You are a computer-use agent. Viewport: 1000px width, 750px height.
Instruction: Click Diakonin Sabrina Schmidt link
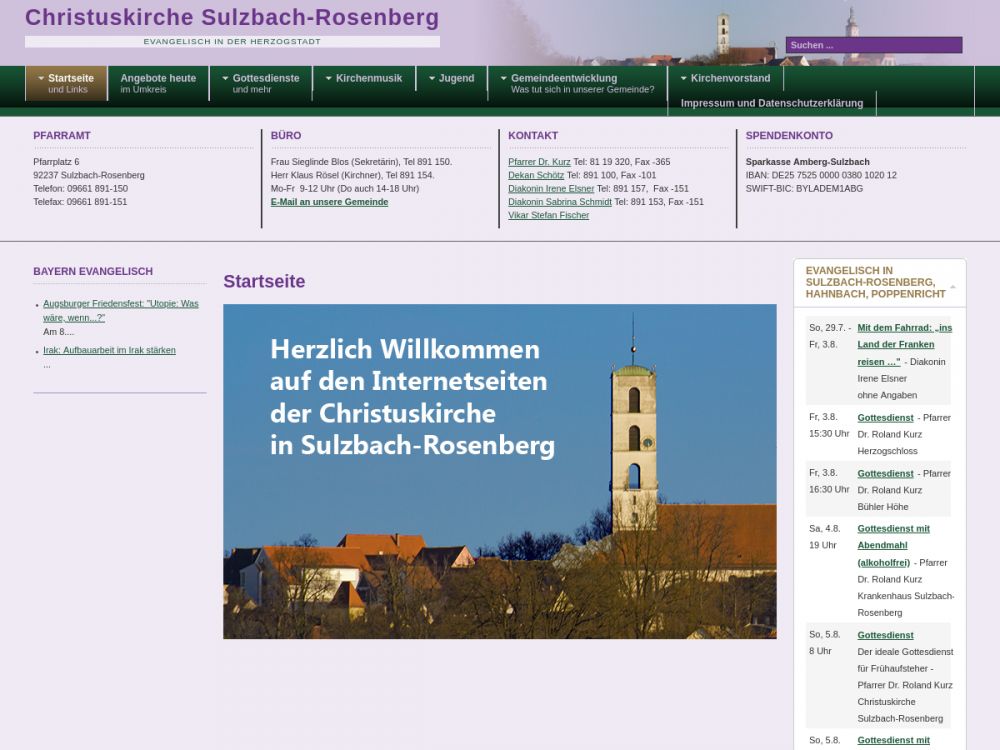point(559,202)
